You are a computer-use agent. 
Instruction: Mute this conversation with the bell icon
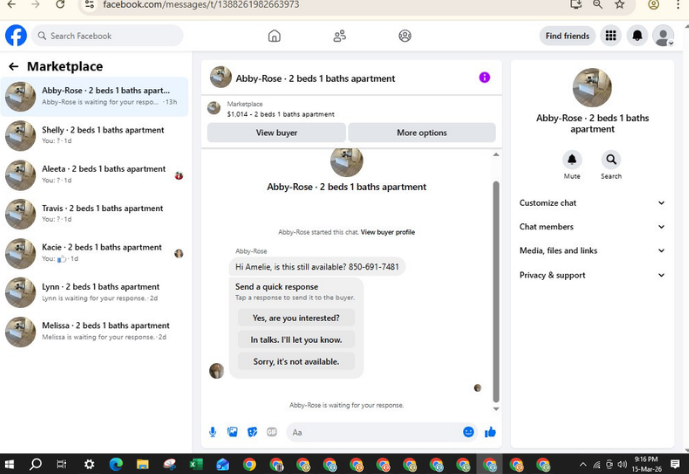[572, 159]
